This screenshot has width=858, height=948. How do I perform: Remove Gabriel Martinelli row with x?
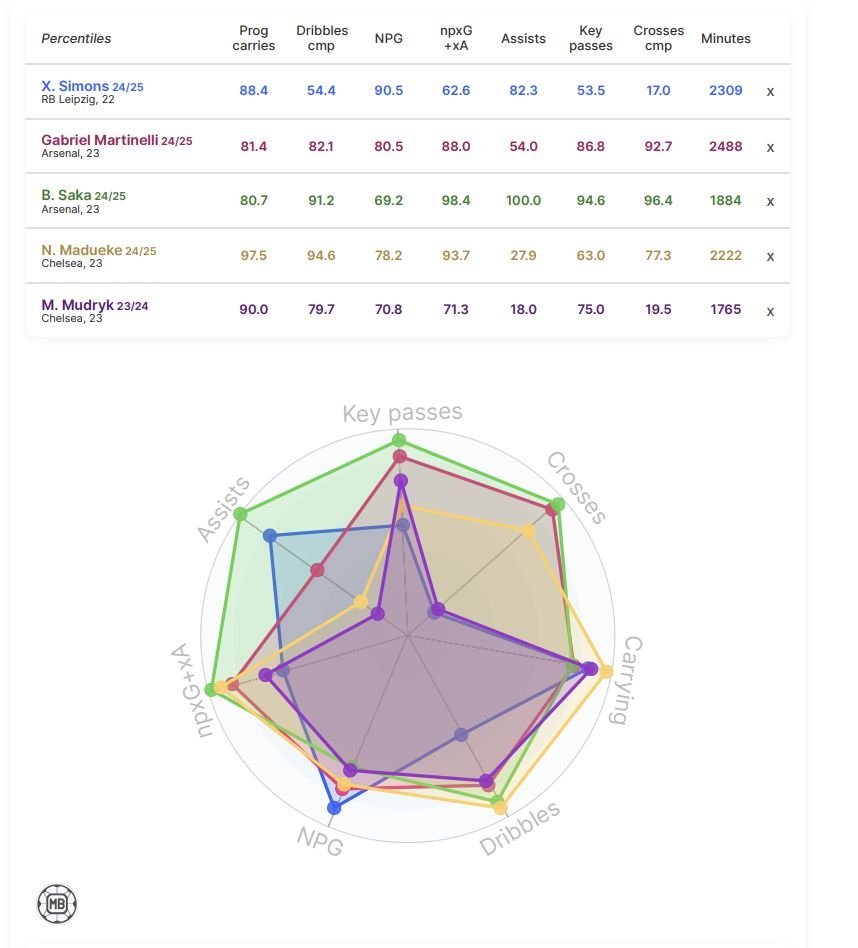pyautogui.click(x=770, y=147)
